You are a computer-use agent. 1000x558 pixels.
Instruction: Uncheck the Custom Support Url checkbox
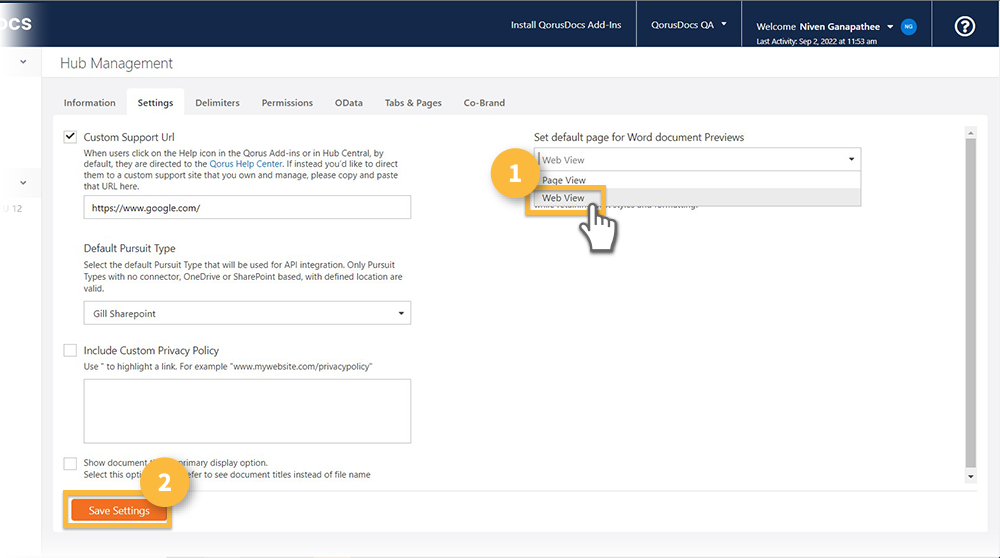(70, 137)
